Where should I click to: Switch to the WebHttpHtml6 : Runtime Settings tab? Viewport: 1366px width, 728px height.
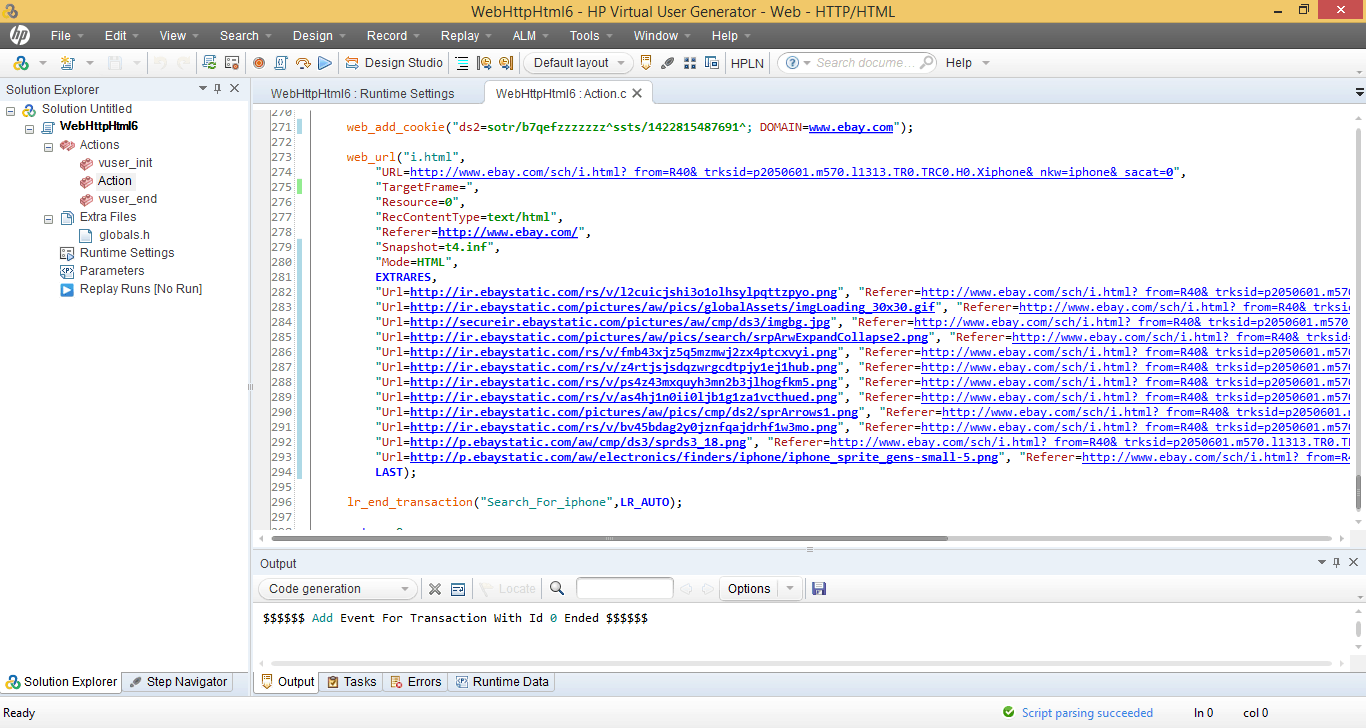click(x=363, y=93)
